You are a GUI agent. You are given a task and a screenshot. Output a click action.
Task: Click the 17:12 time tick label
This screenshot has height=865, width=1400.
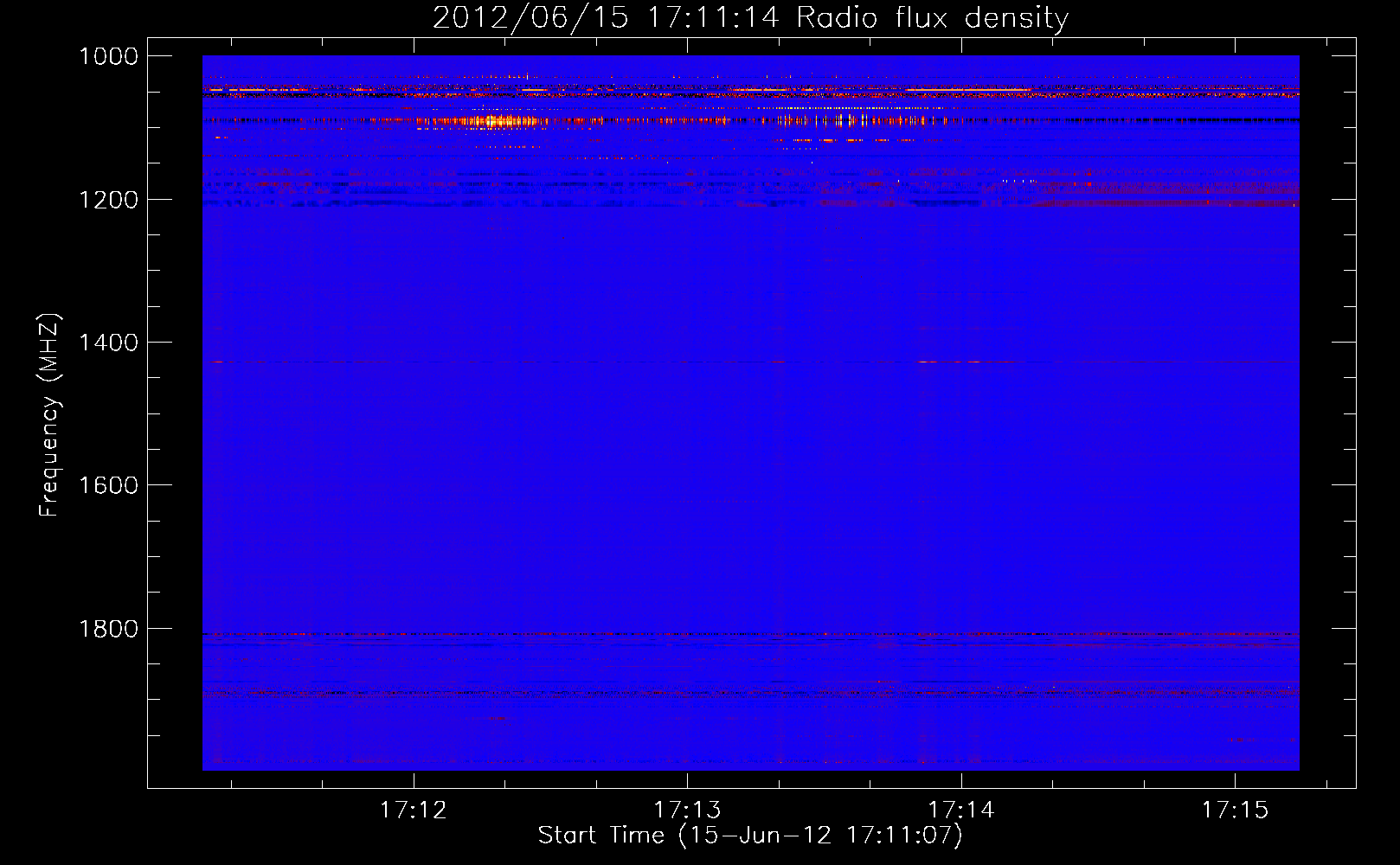(414, 811)
